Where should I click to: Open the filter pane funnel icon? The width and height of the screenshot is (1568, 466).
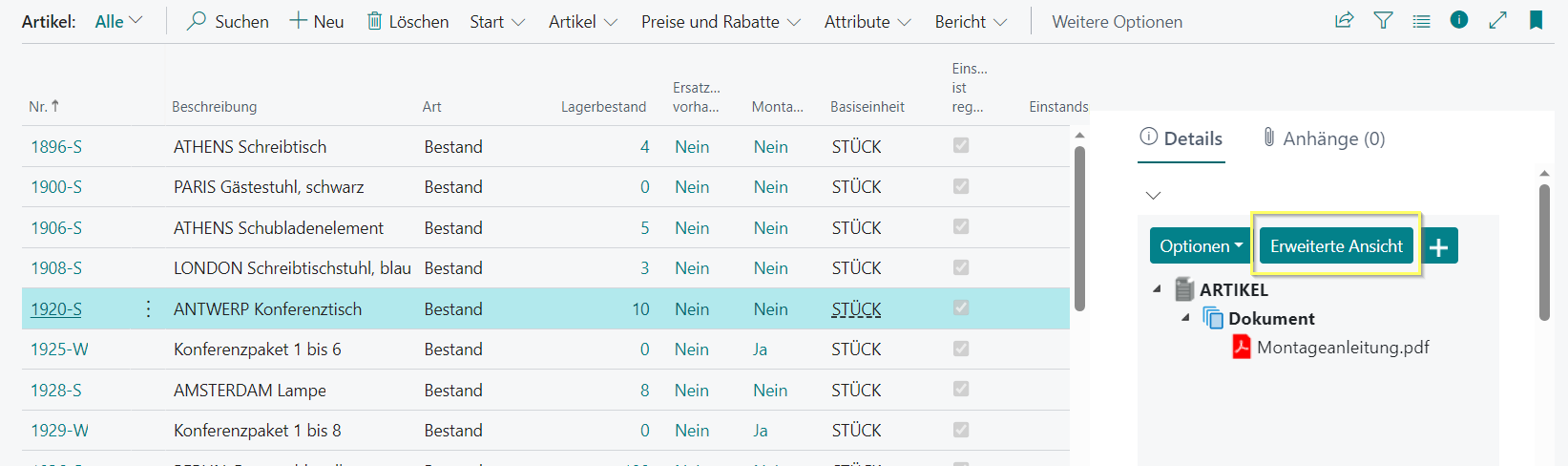[1383, 20]
